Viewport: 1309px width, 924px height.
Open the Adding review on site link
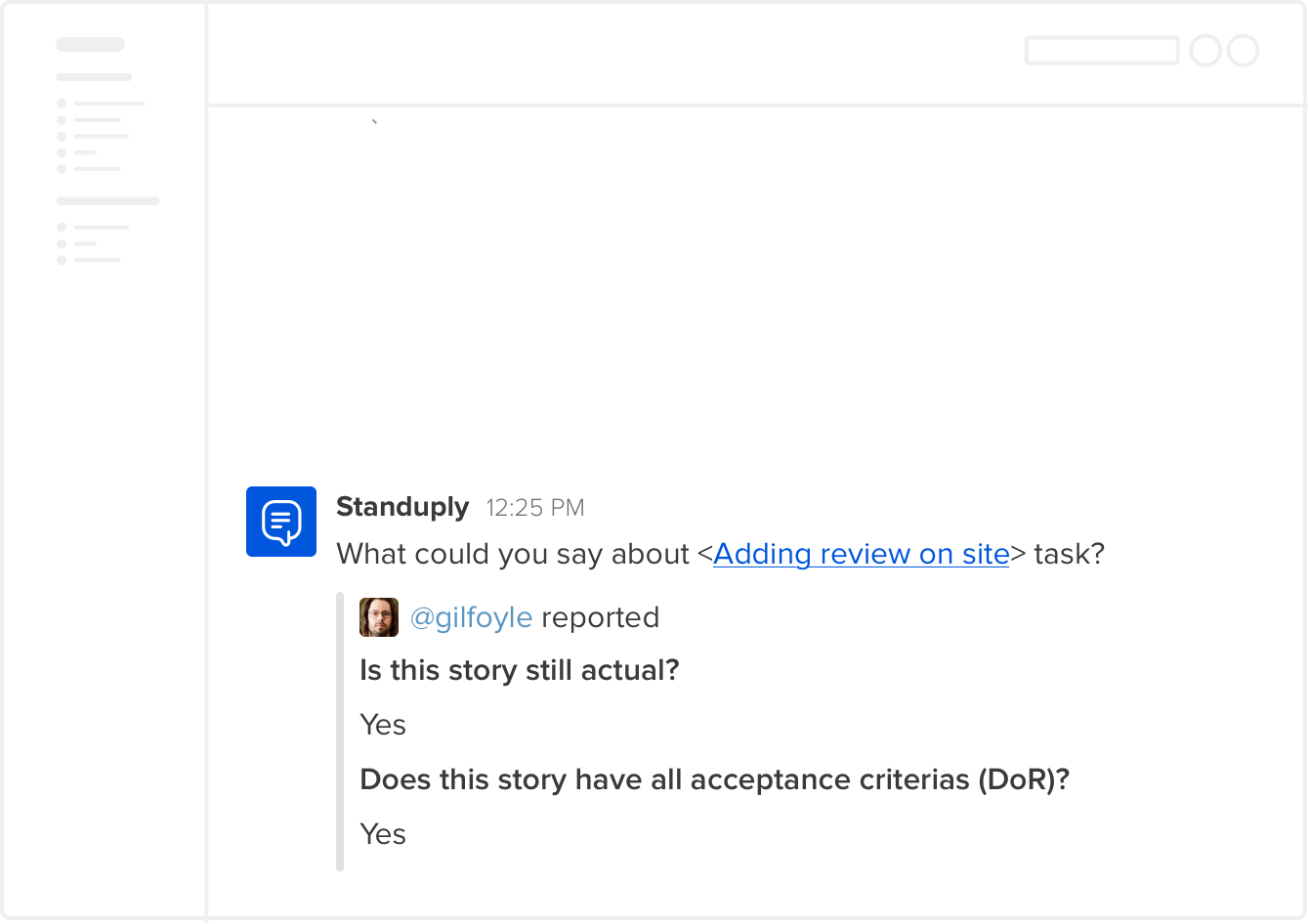862,554
